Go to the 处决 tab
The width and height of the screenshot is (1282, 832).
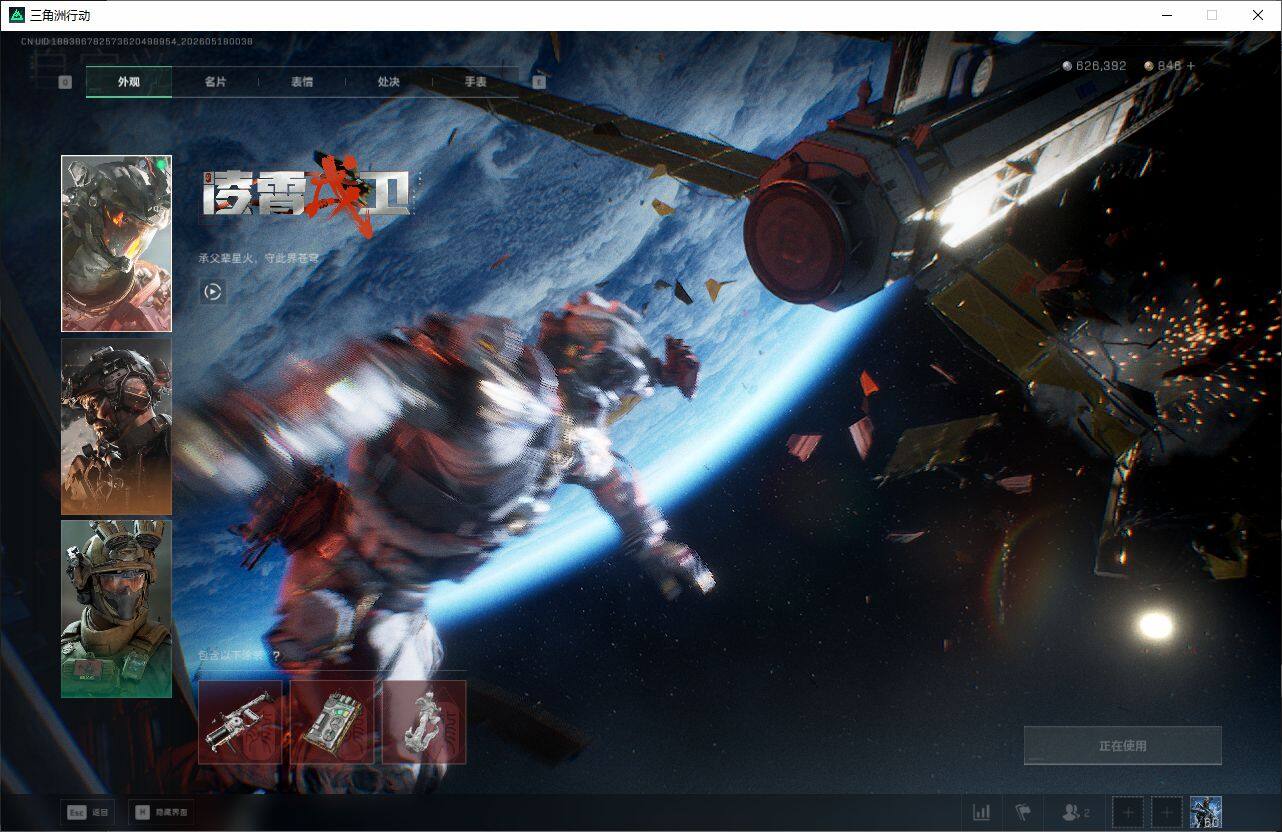(x=389, y=82)
